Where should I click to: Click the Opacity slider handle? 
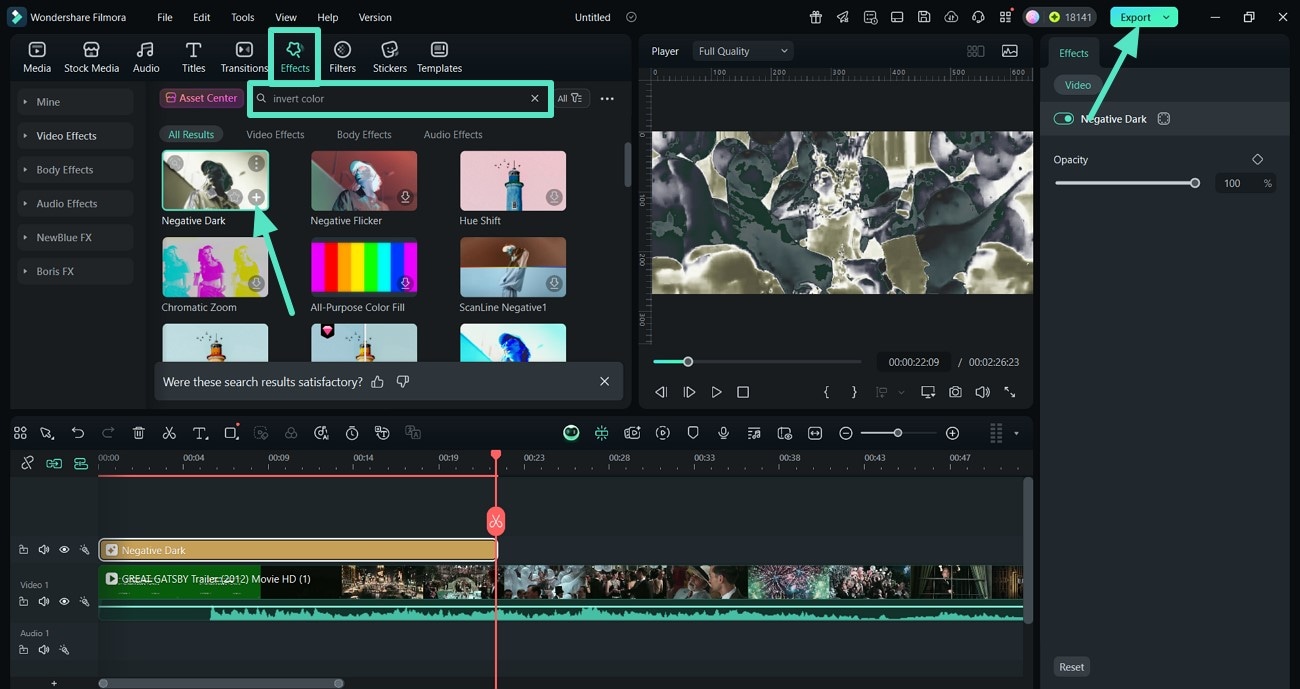pyautogui.click(x=1195, y=183)
